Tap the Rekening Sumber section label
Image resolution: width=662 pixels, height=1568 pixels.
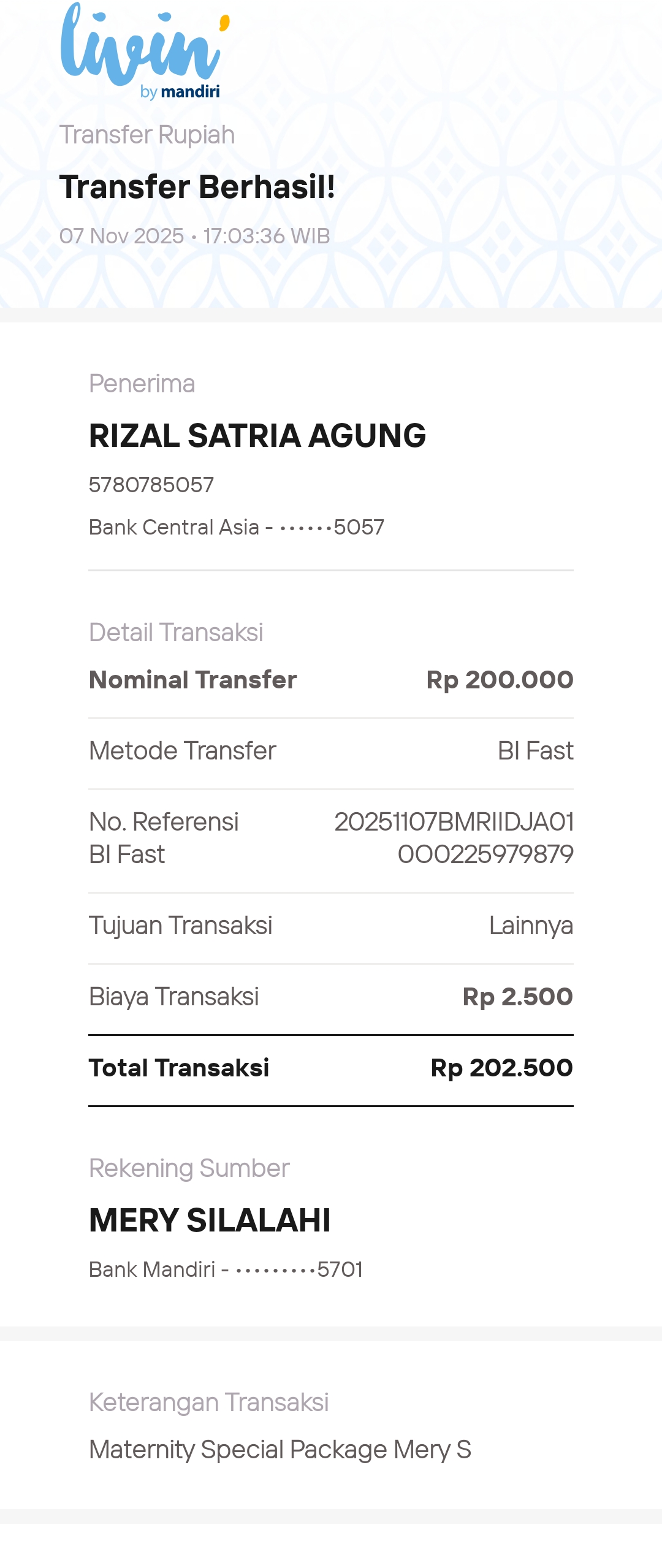pyautogui.click(x=189, y=1168)
